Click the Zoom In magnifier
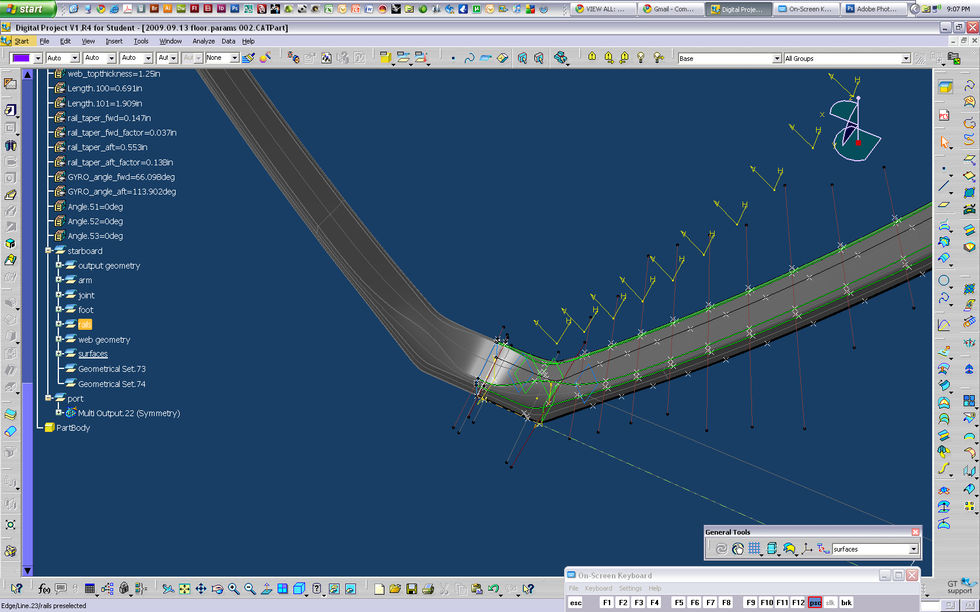The image size is (980, 612). (x=234, y=589)
